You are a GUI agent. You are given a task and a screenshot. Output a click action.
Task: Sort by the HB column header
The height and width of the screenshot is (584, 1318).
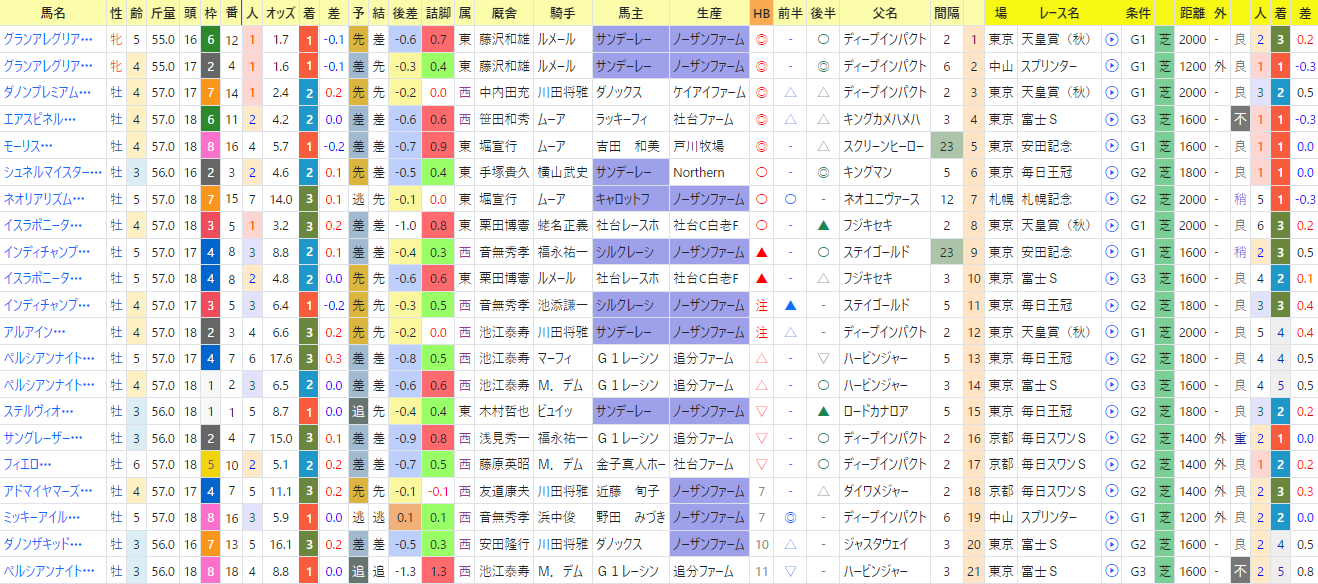coord(761,13)
